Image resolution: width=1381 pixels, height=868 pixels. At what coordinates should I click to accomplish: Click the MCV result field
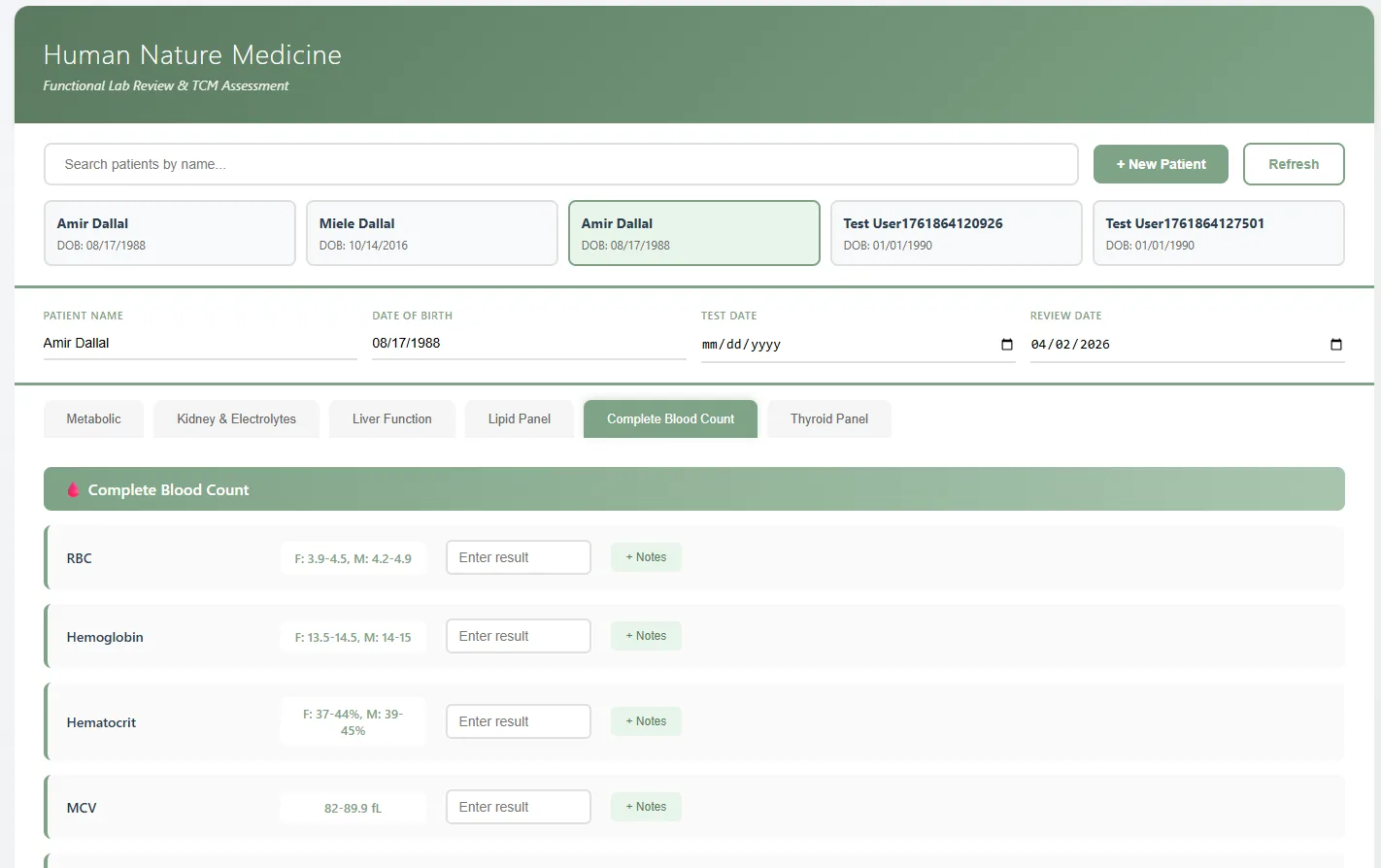click(519, 807)
